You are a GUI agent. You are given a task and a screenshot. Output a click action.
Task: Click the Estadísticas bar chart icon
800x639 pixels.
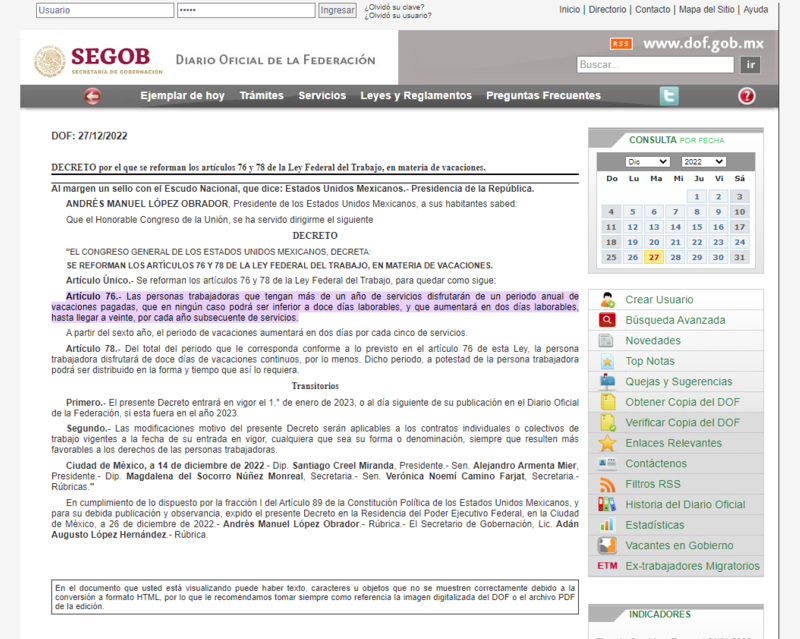tap(607, 525)
